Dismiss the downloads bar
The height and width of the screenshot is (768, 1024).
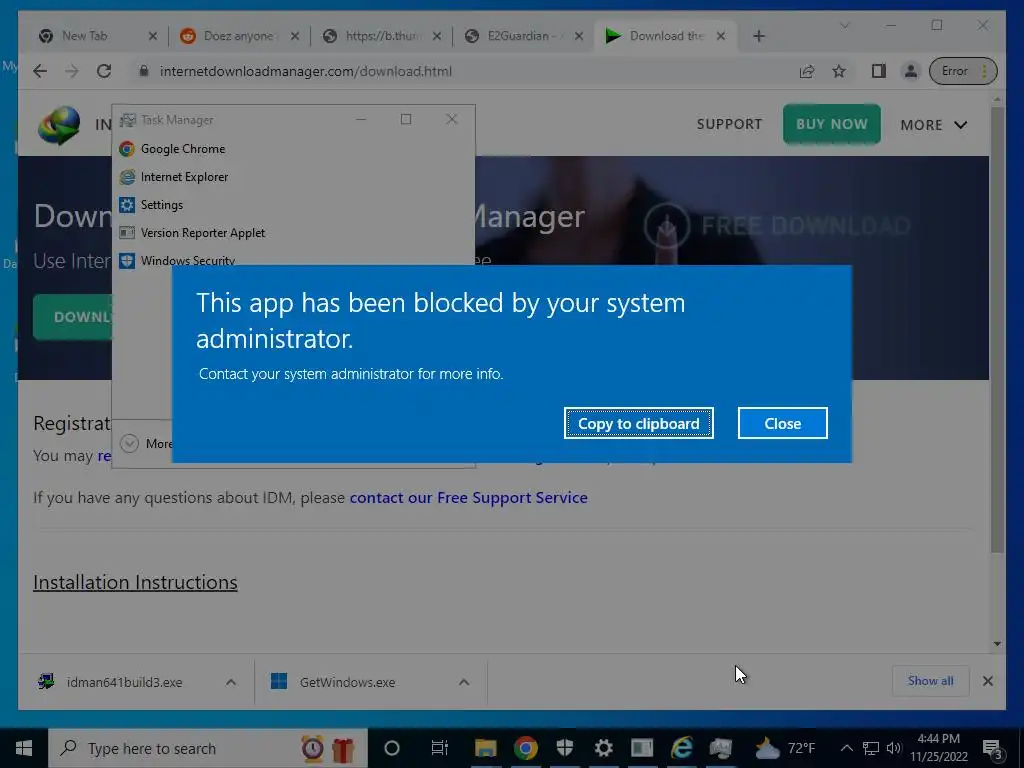[x=987, y=681]
